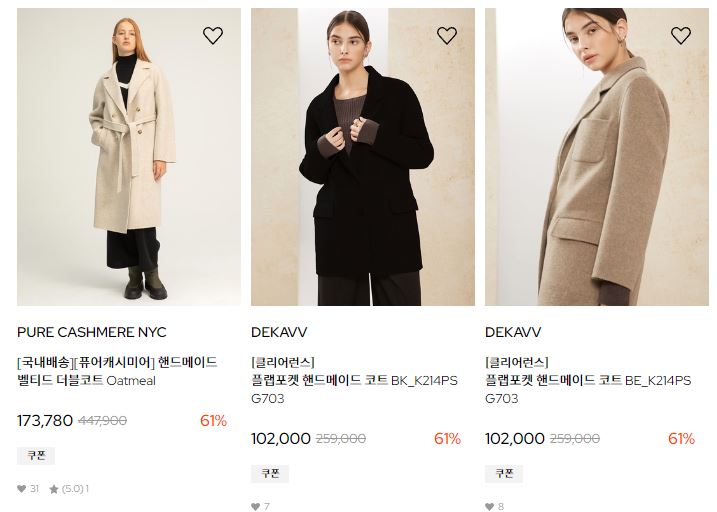Click star rating icon (5.0)
This screenshot has height=512, width=717.
click(x=54, y=489)
